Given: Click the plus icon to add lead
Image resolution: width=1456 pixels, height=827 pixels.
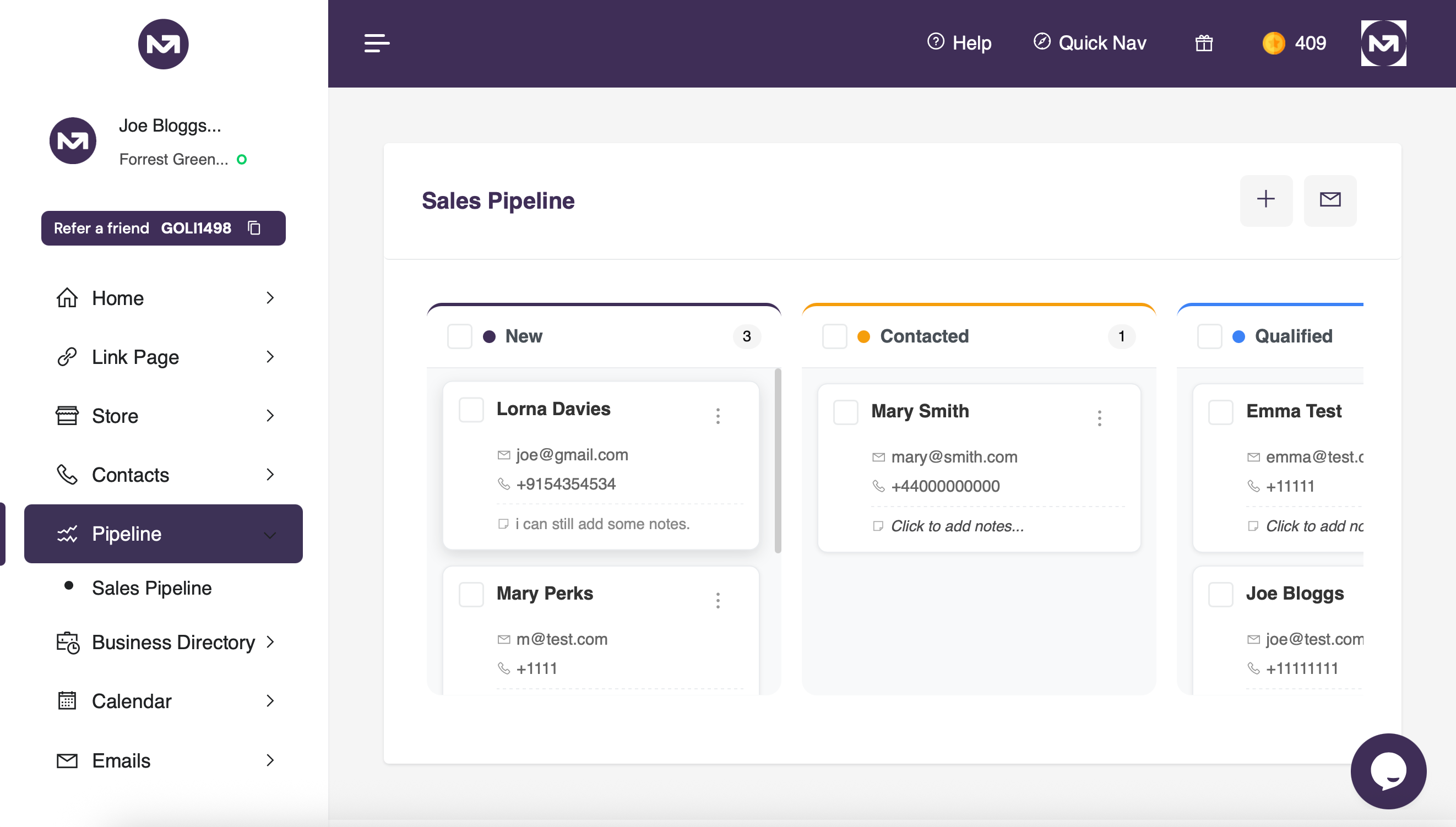Looking at the screenshot, I should (1265, 200).
